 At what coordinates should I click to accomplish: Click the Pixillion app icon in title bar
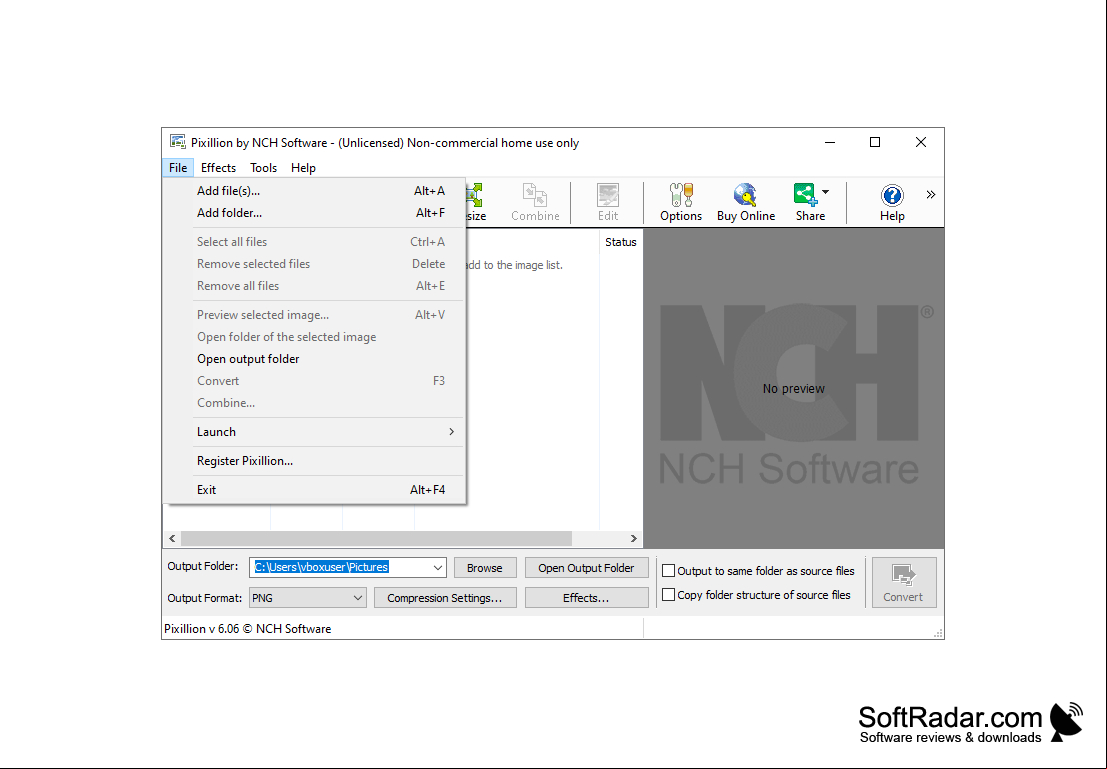point(178,142)
